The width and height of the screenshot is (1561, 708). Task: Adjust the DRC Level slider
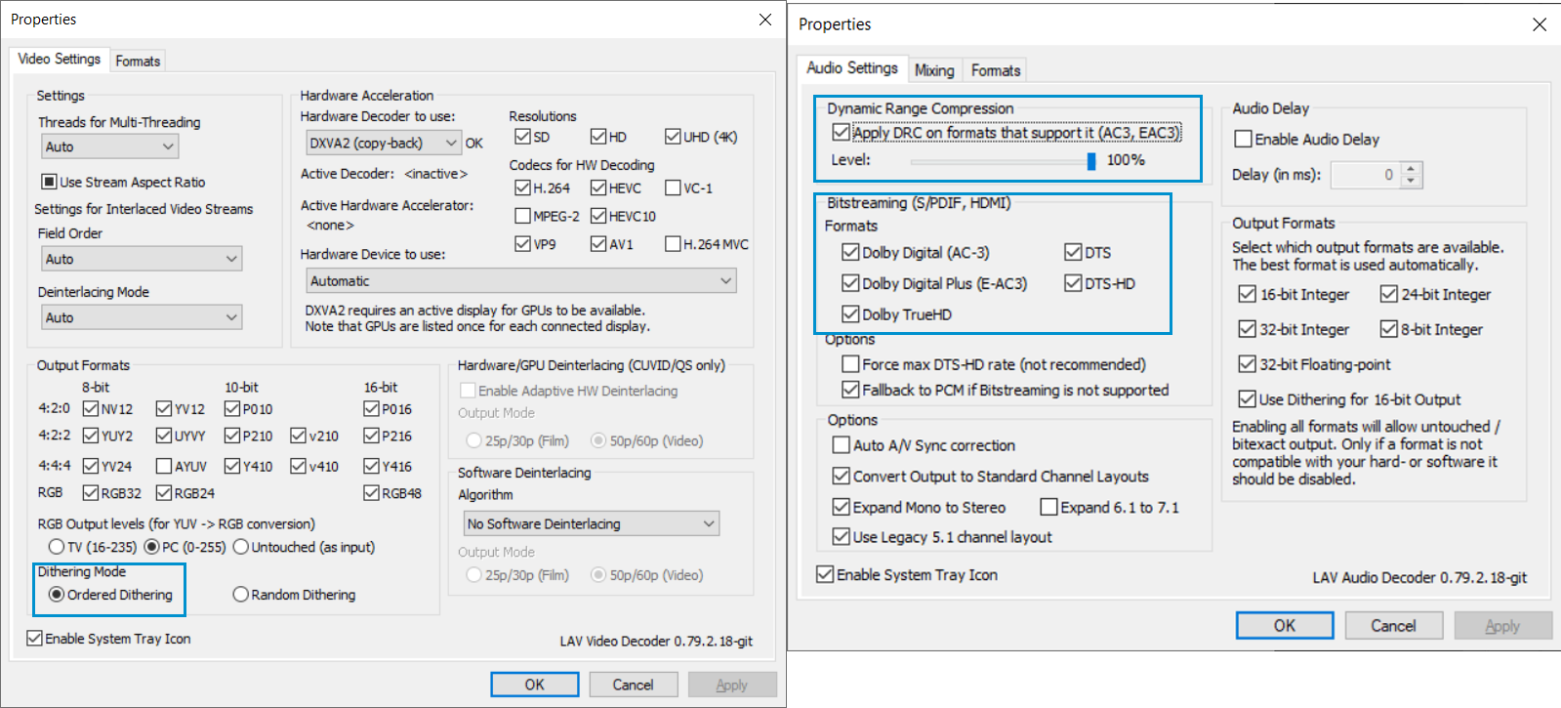pyautogui.click(x=1091, y=161)
